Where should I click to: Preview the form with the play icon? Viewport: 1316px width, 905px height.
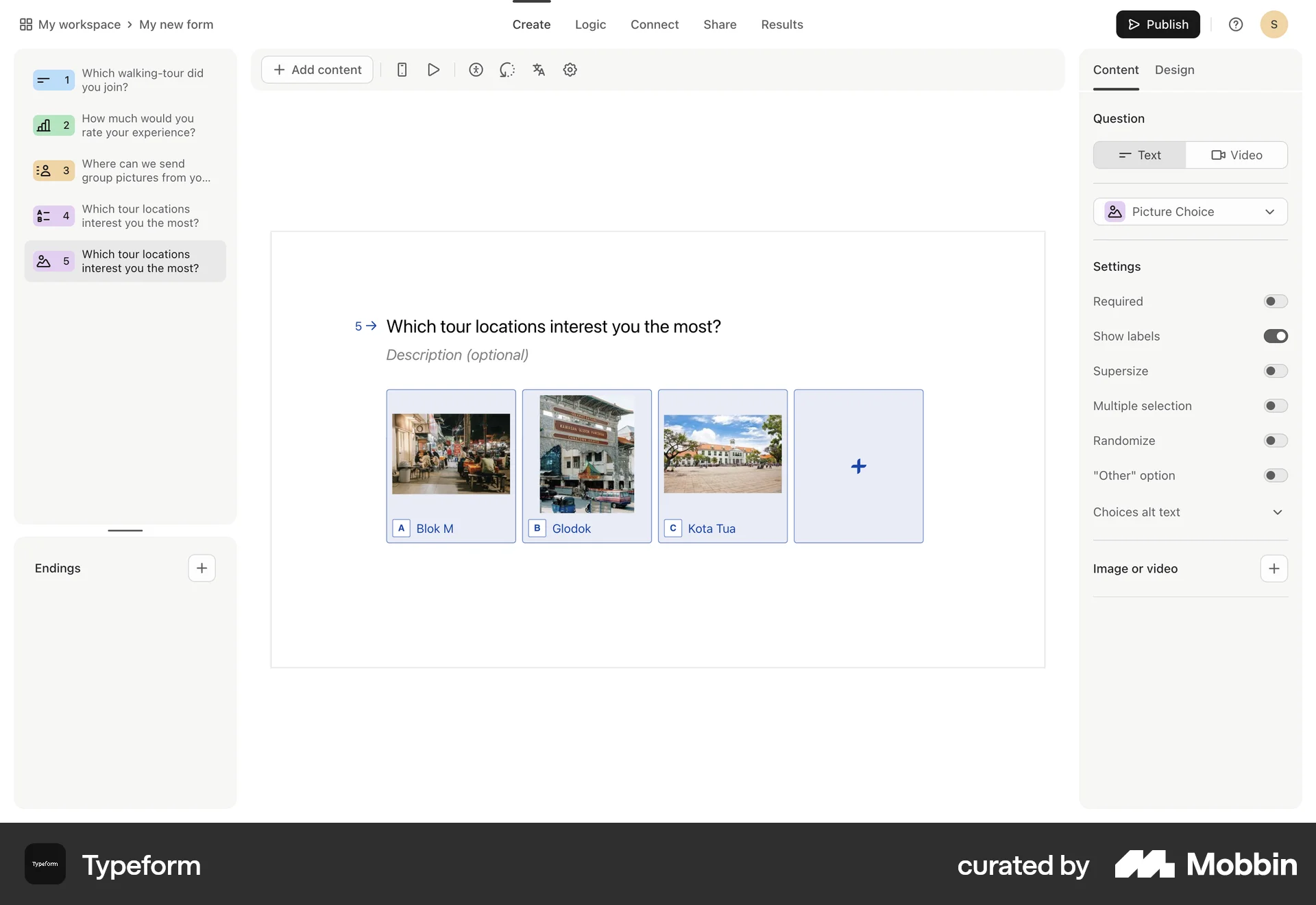click(x=433, y=69)
